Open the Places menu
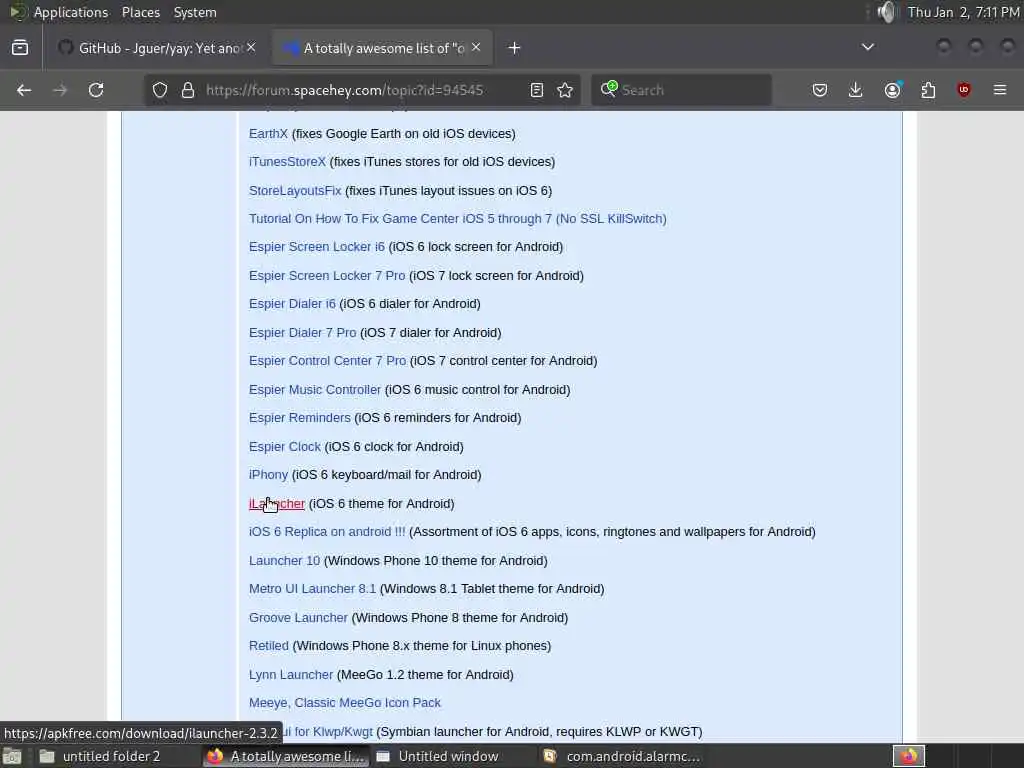 click(x=140, y=12)
